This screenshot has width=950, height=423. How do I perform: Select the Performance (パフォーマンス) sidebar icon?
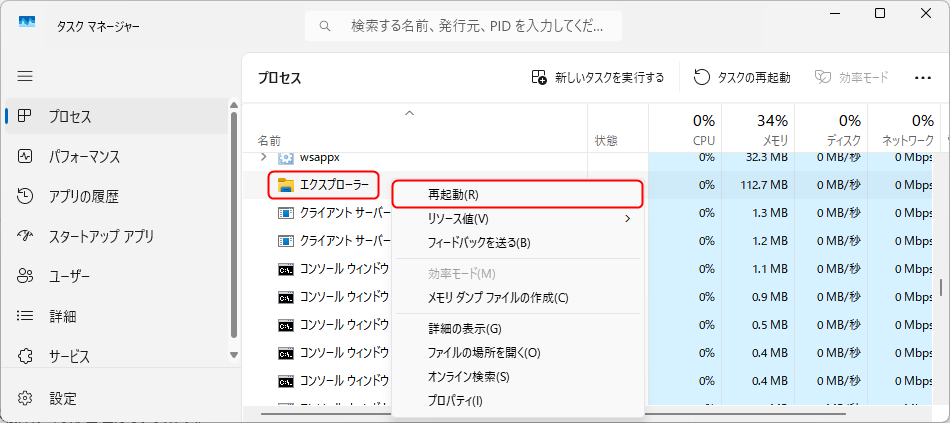pos(25,156)
